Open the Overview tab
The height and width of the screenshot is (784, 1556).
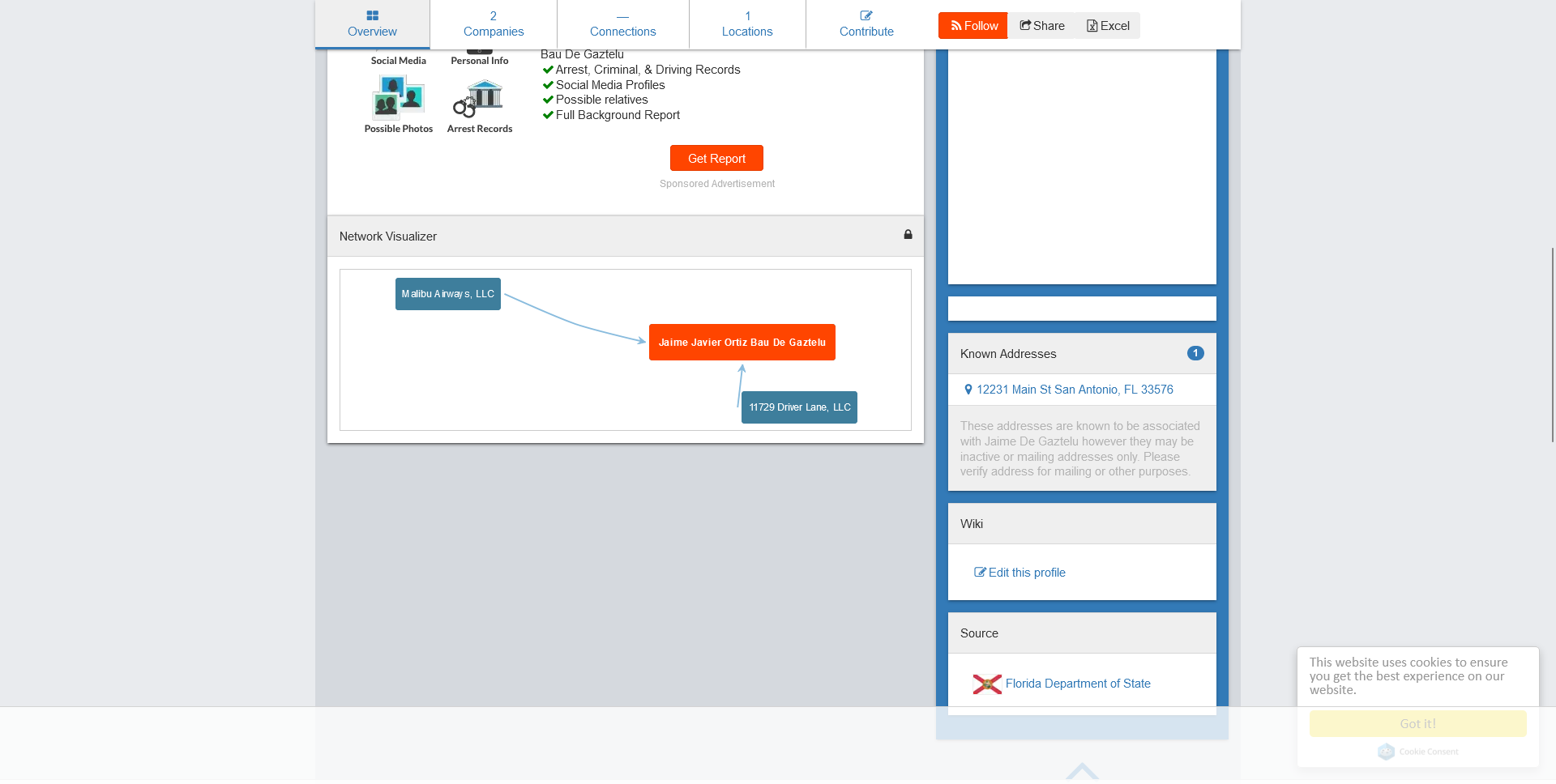pos(372,24)
